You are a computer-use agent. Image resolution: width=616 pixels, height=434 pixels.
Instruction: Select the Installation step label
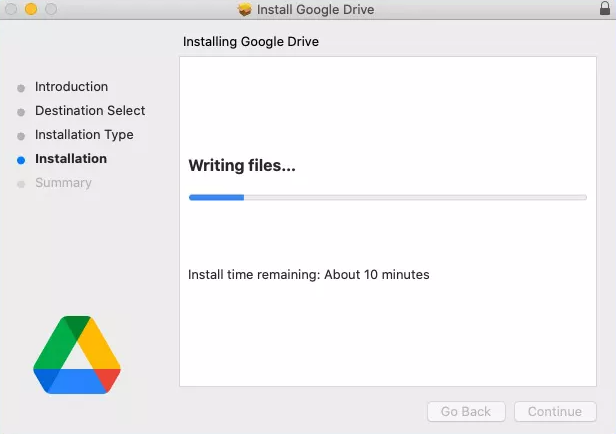point(71,159)
